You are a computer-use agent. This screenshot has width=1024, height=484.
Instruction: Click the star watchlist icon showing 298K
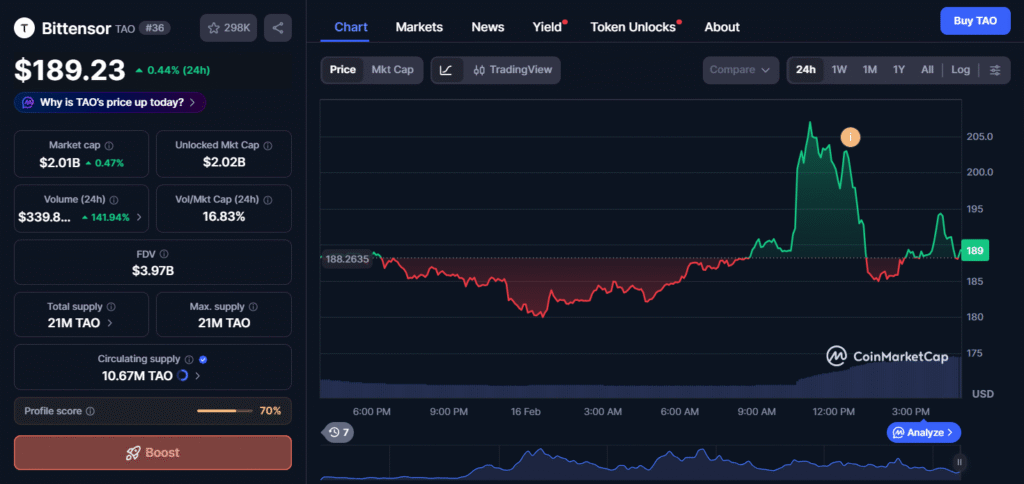[228, 28]
